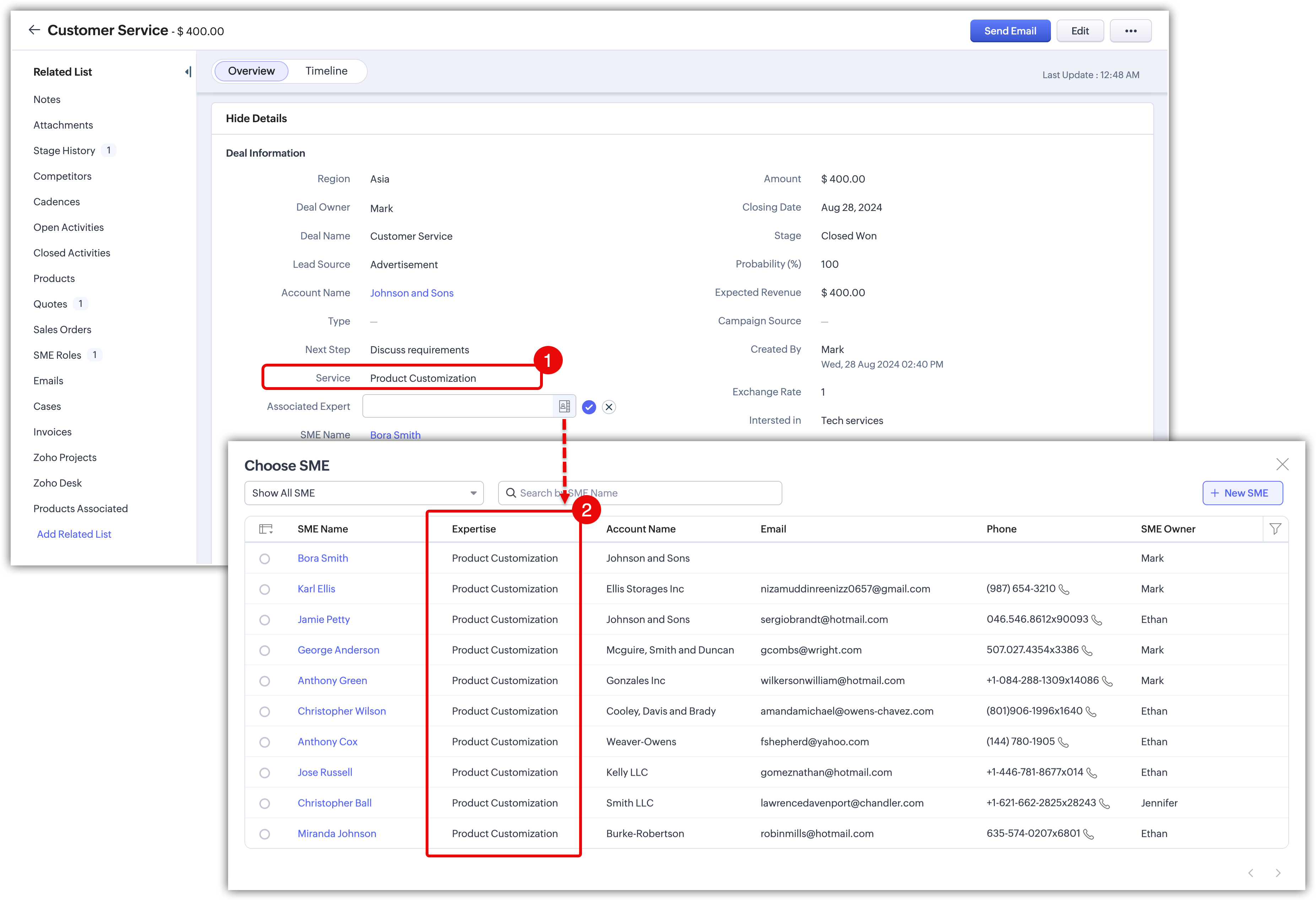Confirm Associated Expert with blue checkmark
The height and width of the screenshot is (900, 1316).
point(589,407)
